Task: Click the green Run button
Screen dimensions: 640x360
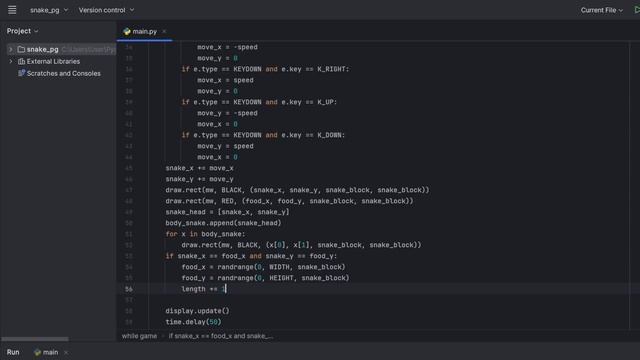Action: click(636, 10)
